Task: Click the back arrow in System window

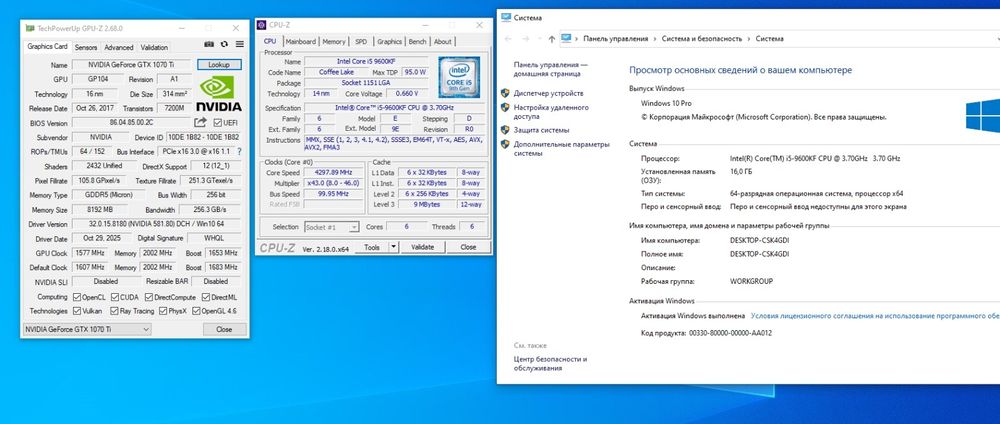Action: 508,39
